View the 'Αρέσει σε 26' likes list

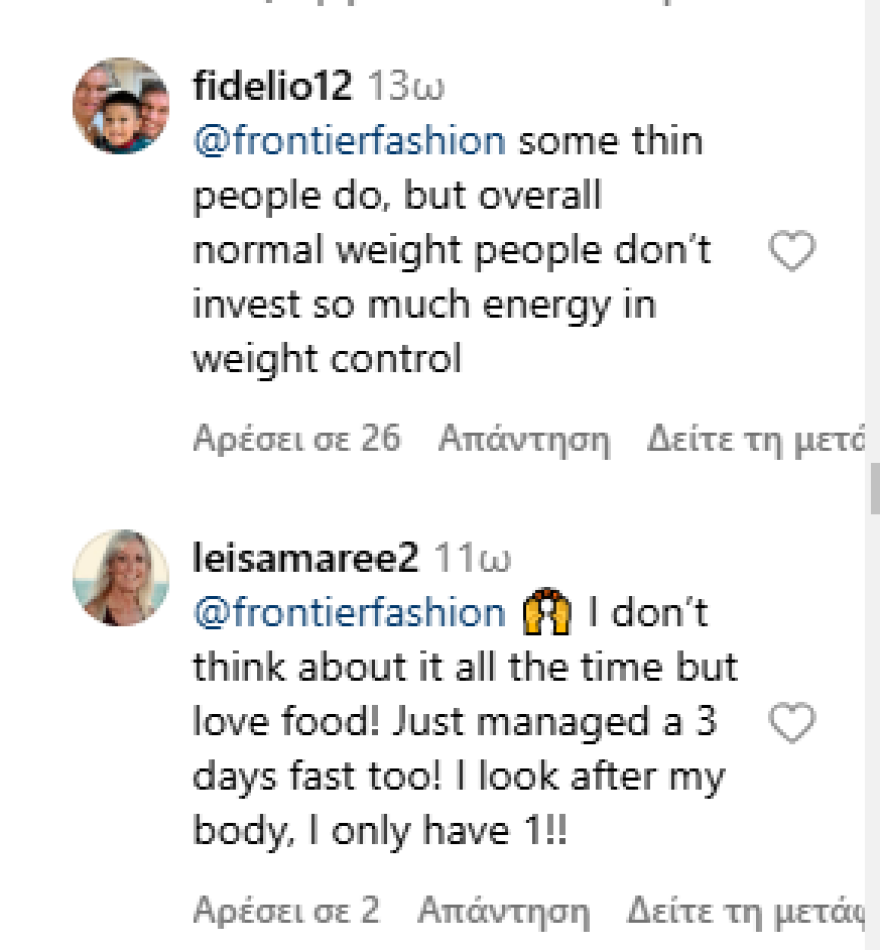tap(297, 438)
